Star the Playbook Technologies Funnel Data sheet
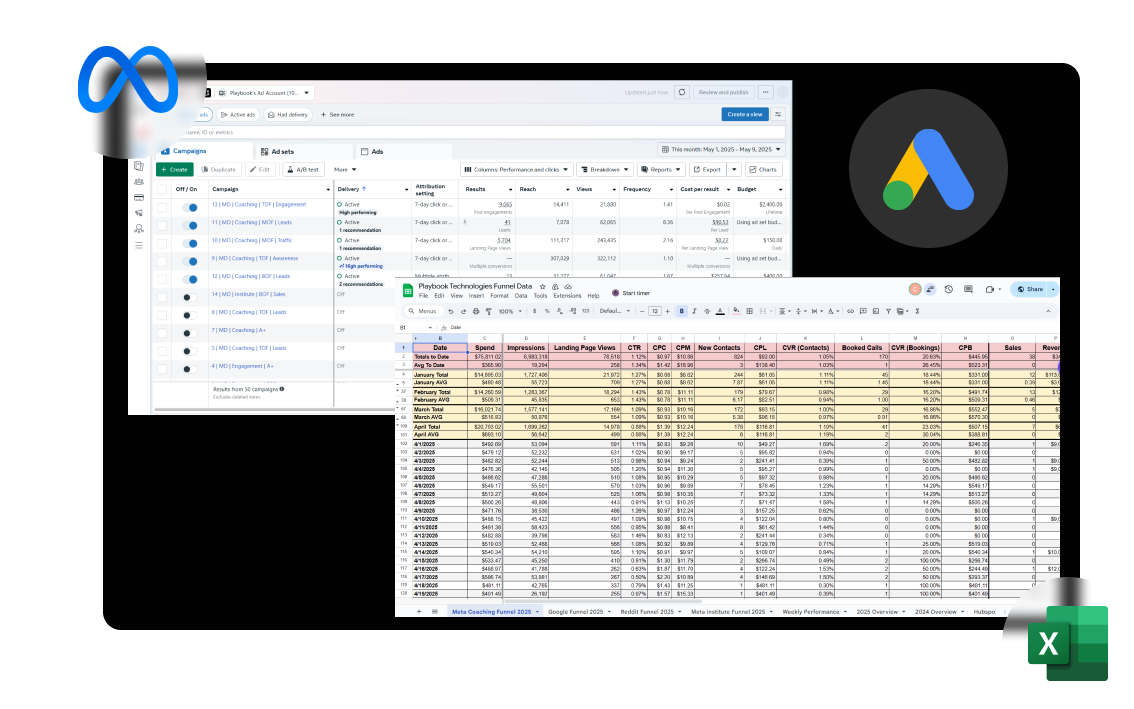The image size is (1134, 709). point(542,286)
